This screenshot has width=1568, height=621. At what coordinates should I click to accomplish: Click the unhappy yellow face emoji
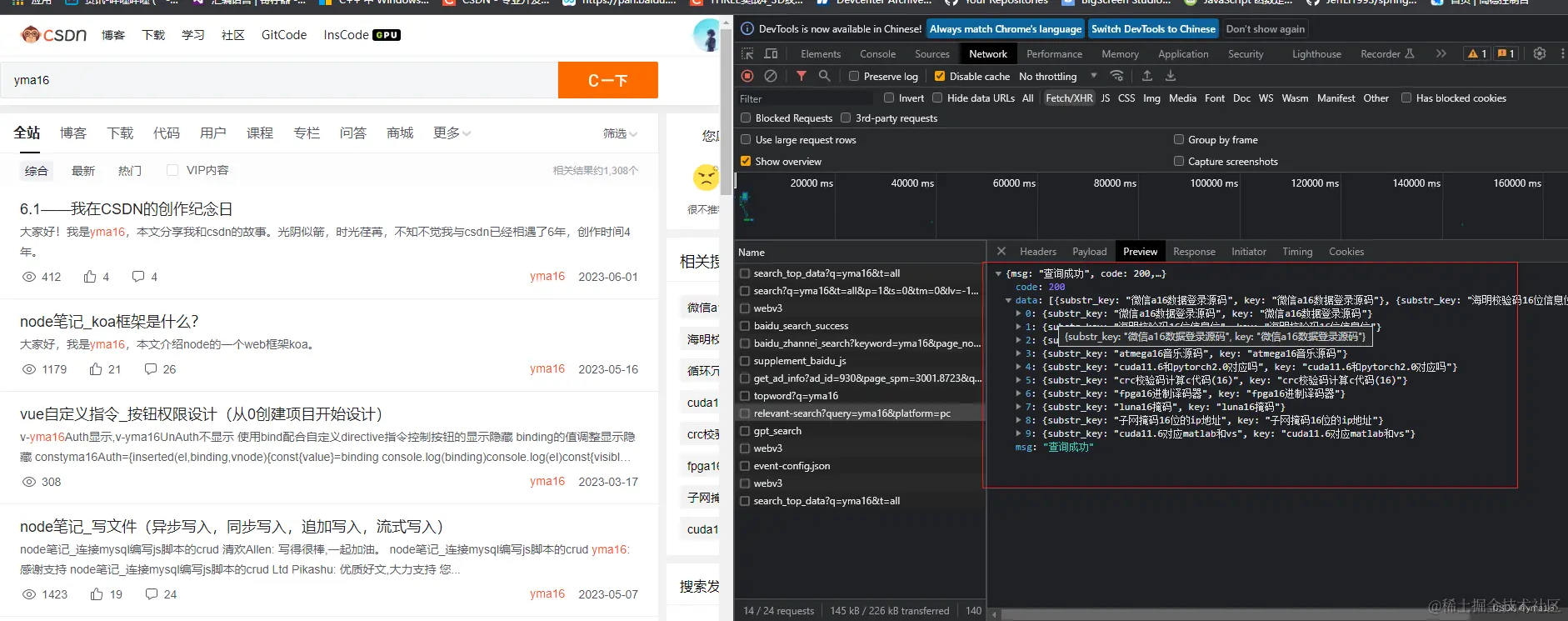click(706, 178)
